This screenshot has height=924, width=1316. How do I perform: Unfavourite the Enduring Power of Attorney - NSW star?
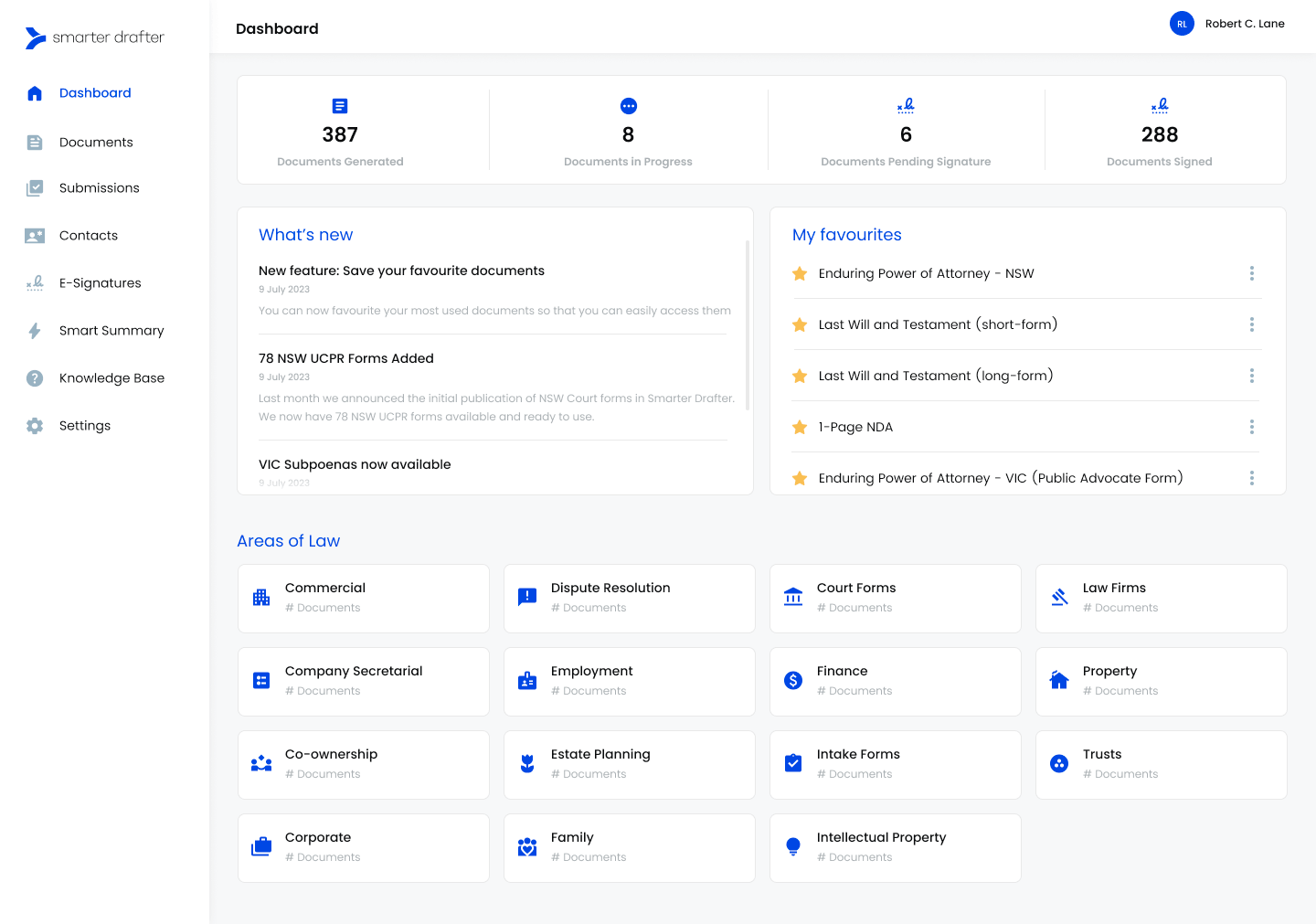(800, 273)
